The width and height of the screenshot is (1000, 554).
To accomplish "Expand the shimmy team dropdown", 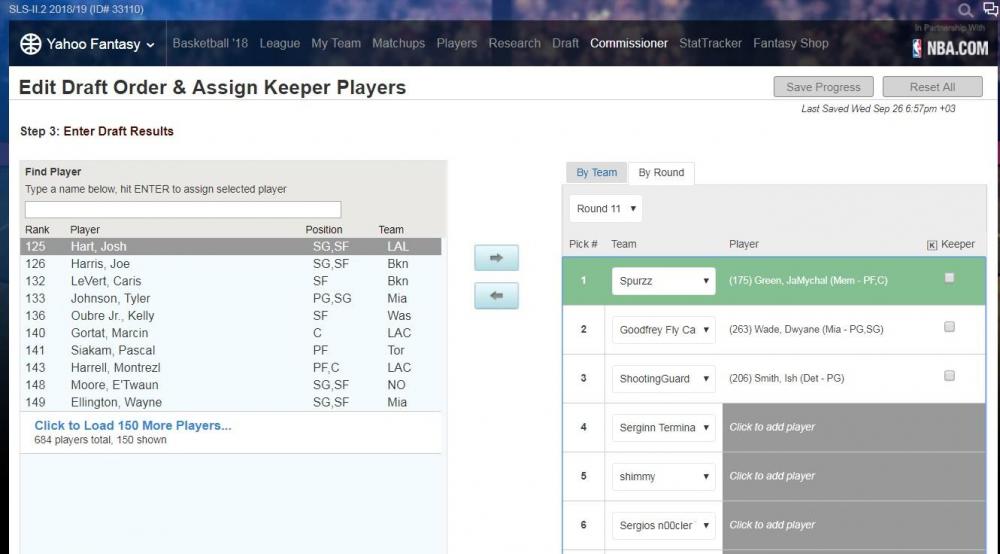I will (663, 477).
